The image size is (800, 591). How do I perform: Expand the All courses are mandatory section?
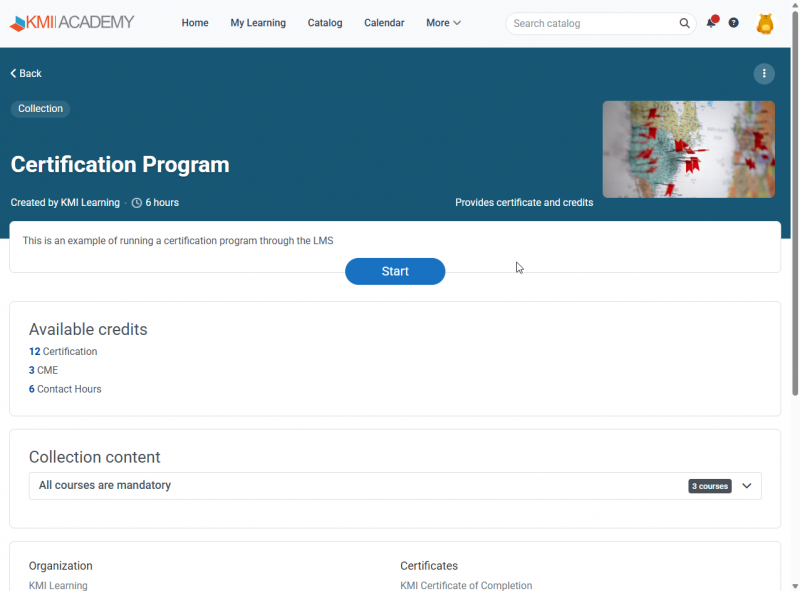pyautogui.click(x=746, y=485)
